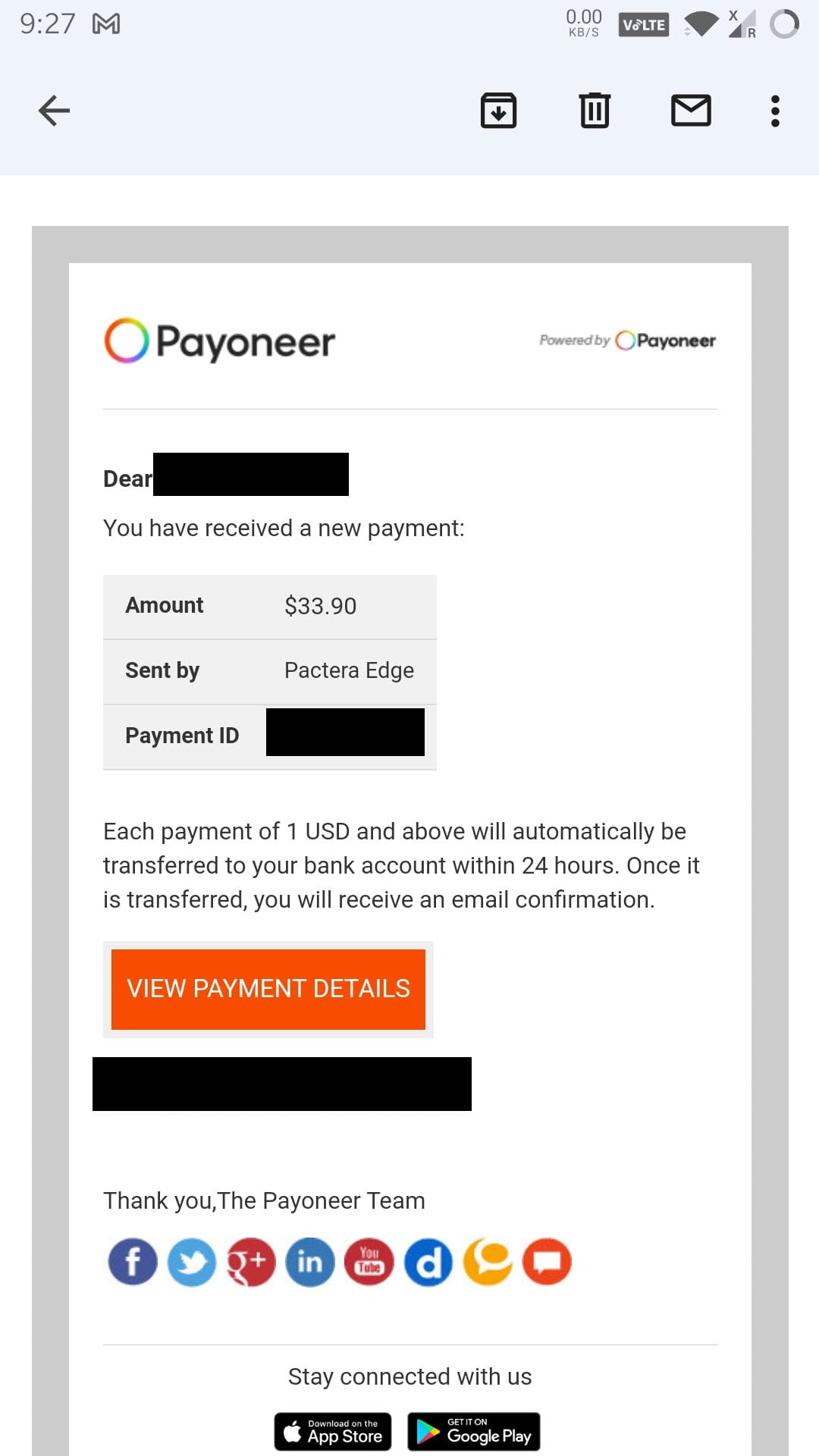Mark email as unread envelope icon

coord(691,111)
